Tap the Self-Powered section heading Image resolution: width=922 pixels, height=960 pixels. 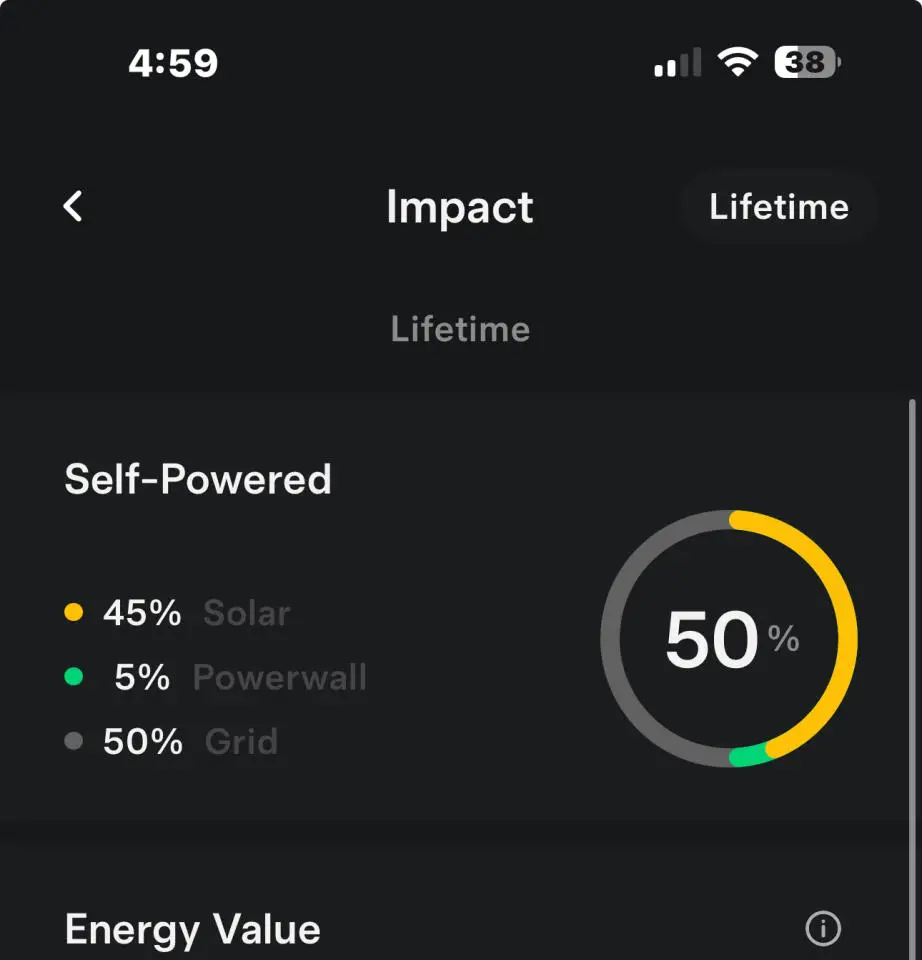(x=198, y=479)
